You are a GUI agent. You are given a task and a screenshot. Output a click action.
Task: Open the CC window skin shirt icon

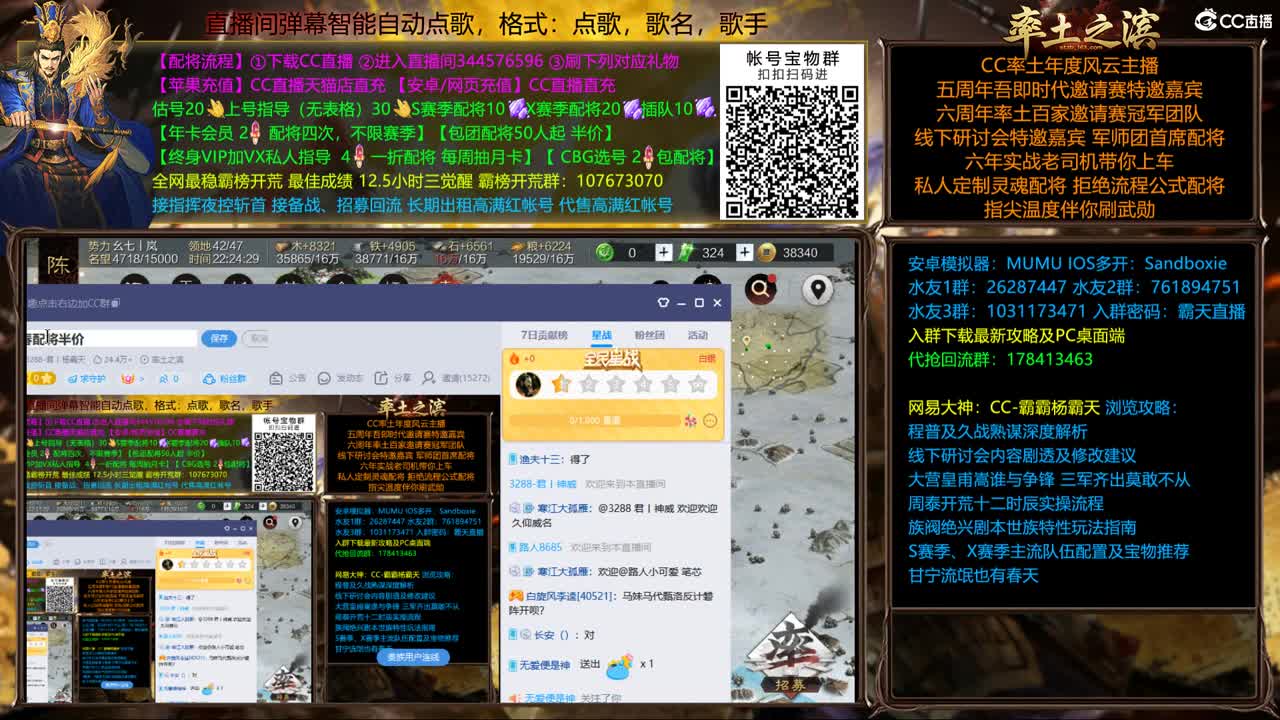pyautogui.click(x=662, y=302)
